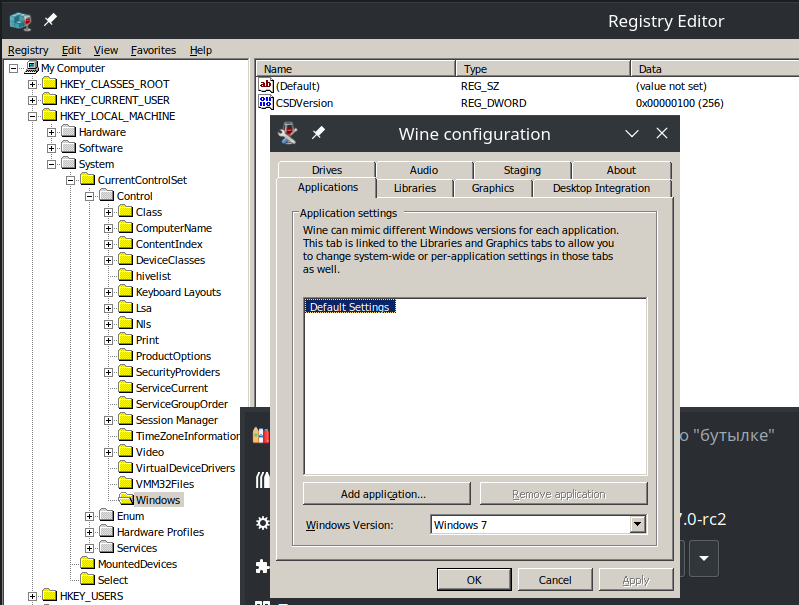Collapse the System key node
The height and width of the screenshot is (605, 799).
[51, 164]
